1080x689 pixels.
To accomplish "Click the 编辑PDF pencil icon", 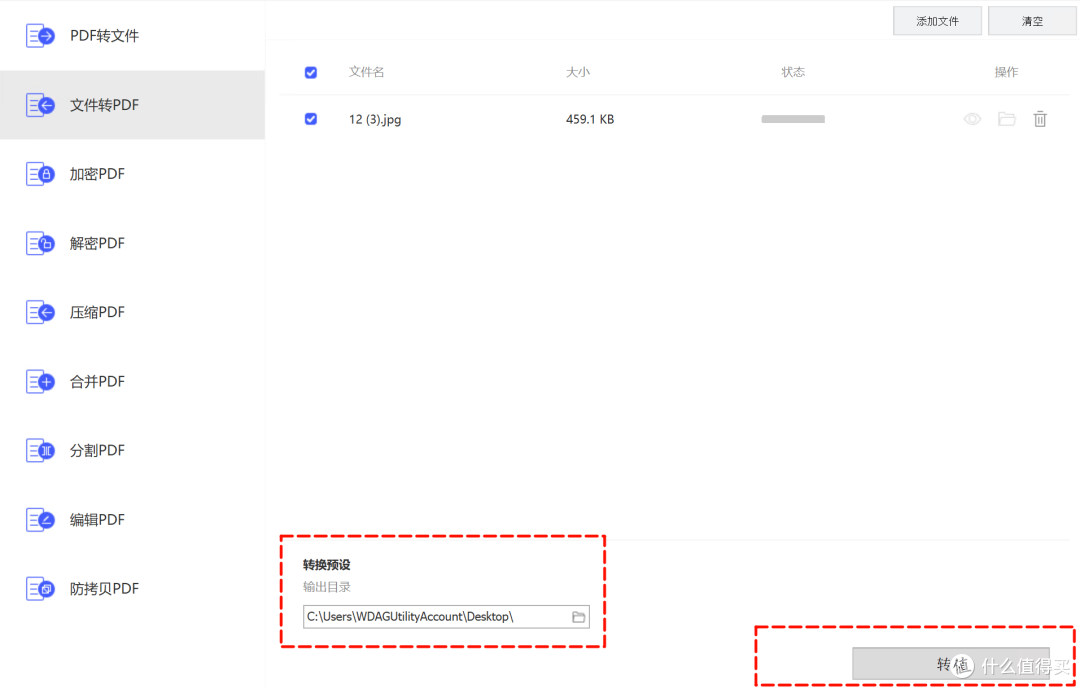I will (x=40, y=520).
